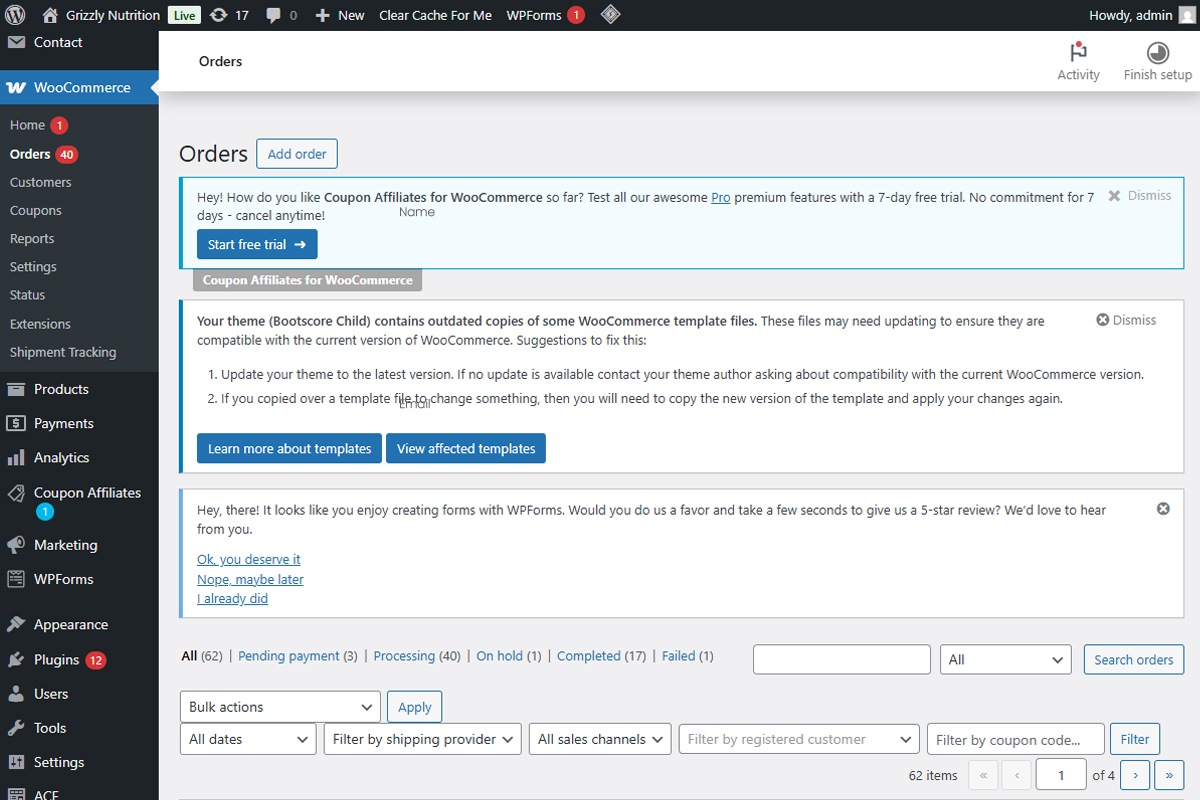1200x800 pixels.
Task: Click the updates icon showing 17
Action: click(x=218, y=15)
